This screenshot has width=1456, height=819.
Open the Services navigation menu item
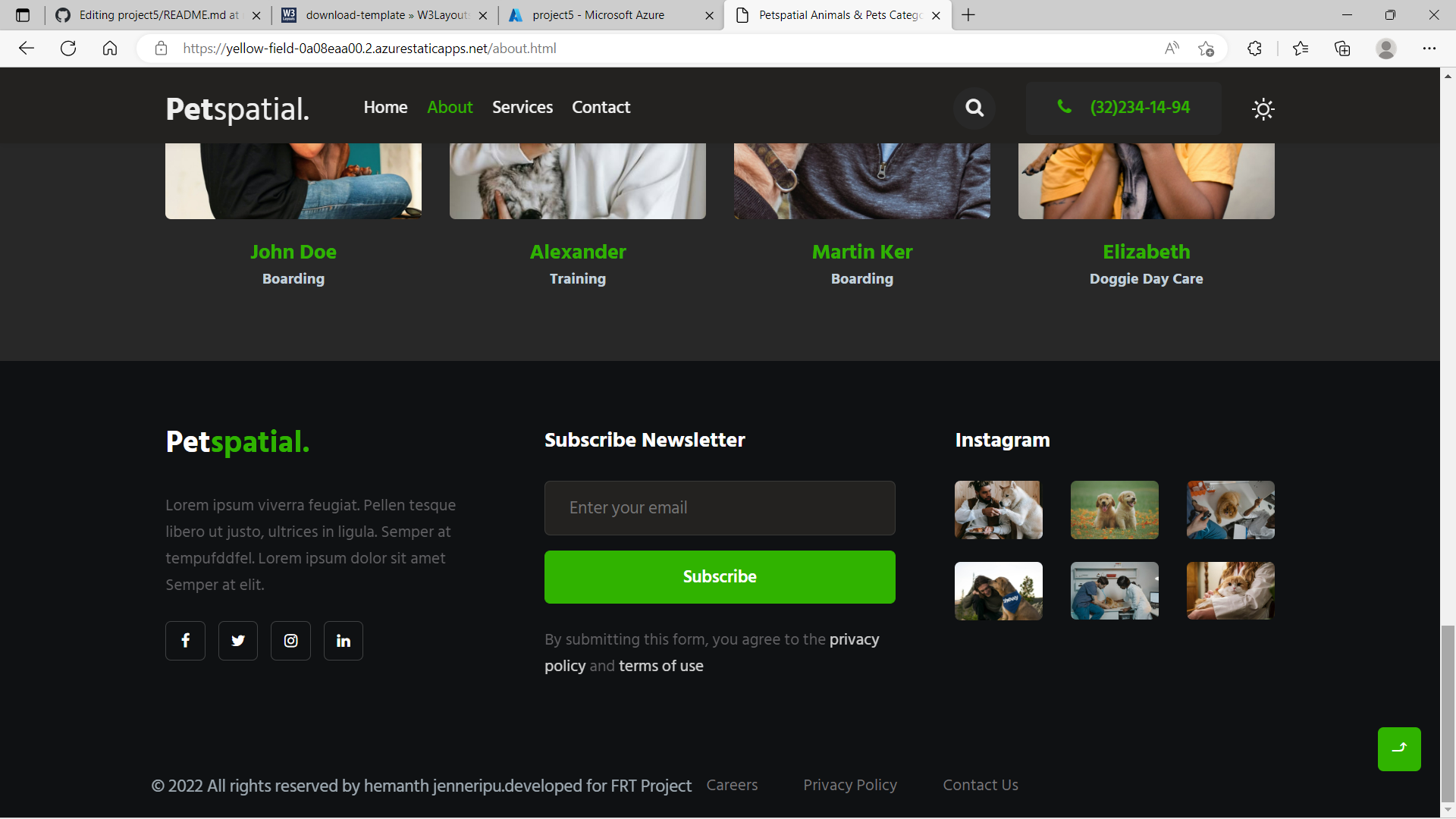(522, 107)
